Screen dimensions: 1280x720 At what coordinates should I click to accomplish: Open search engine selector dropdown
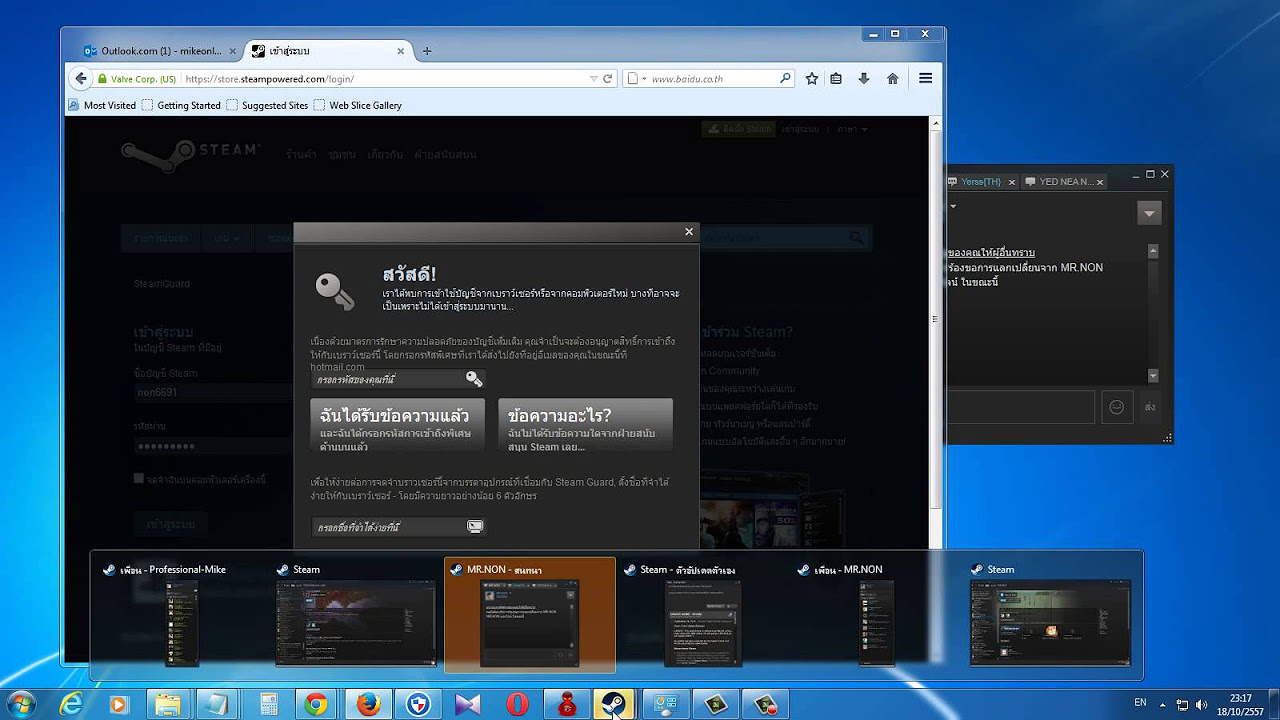click(x=637, y=79)
